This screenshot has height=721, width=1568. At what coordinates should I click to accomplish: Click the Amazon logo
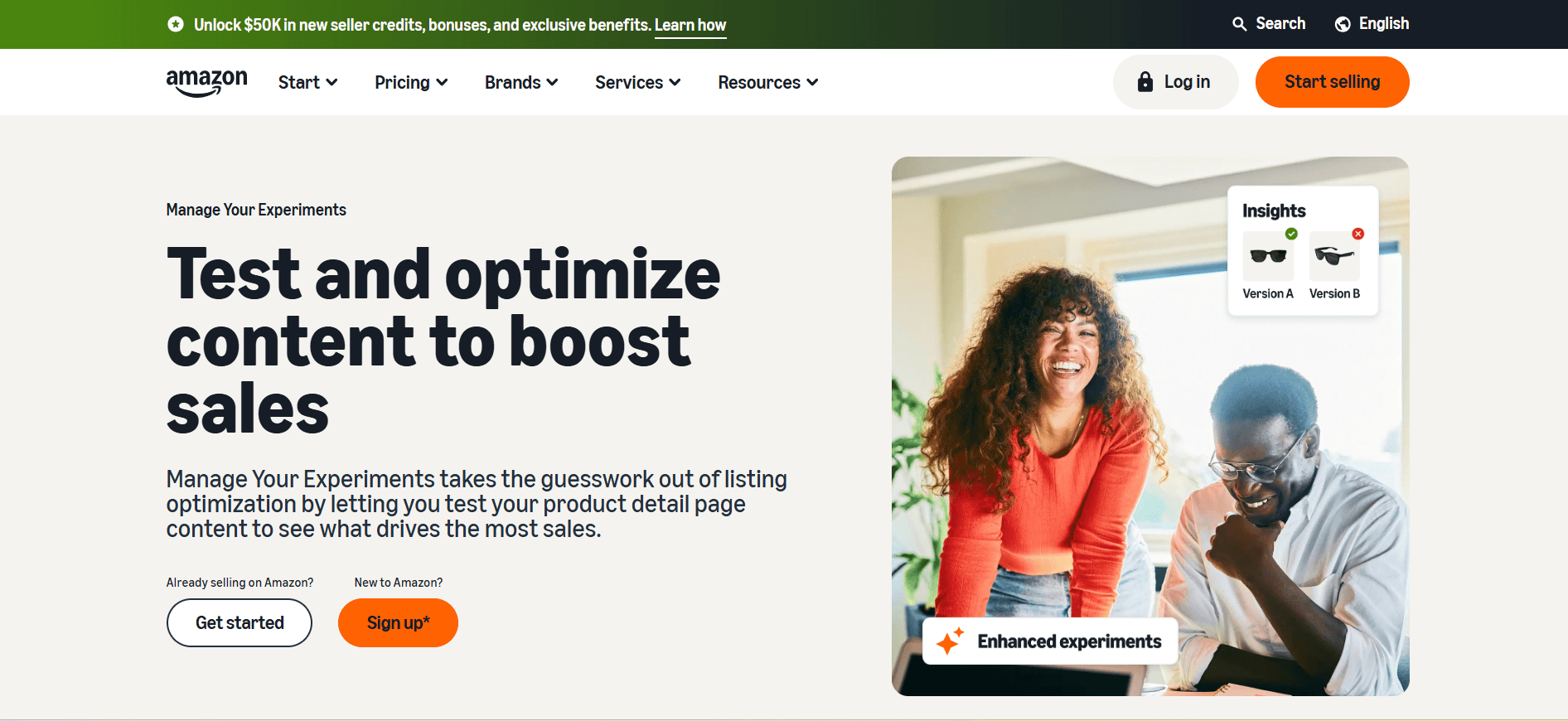[x=206, y=83]
